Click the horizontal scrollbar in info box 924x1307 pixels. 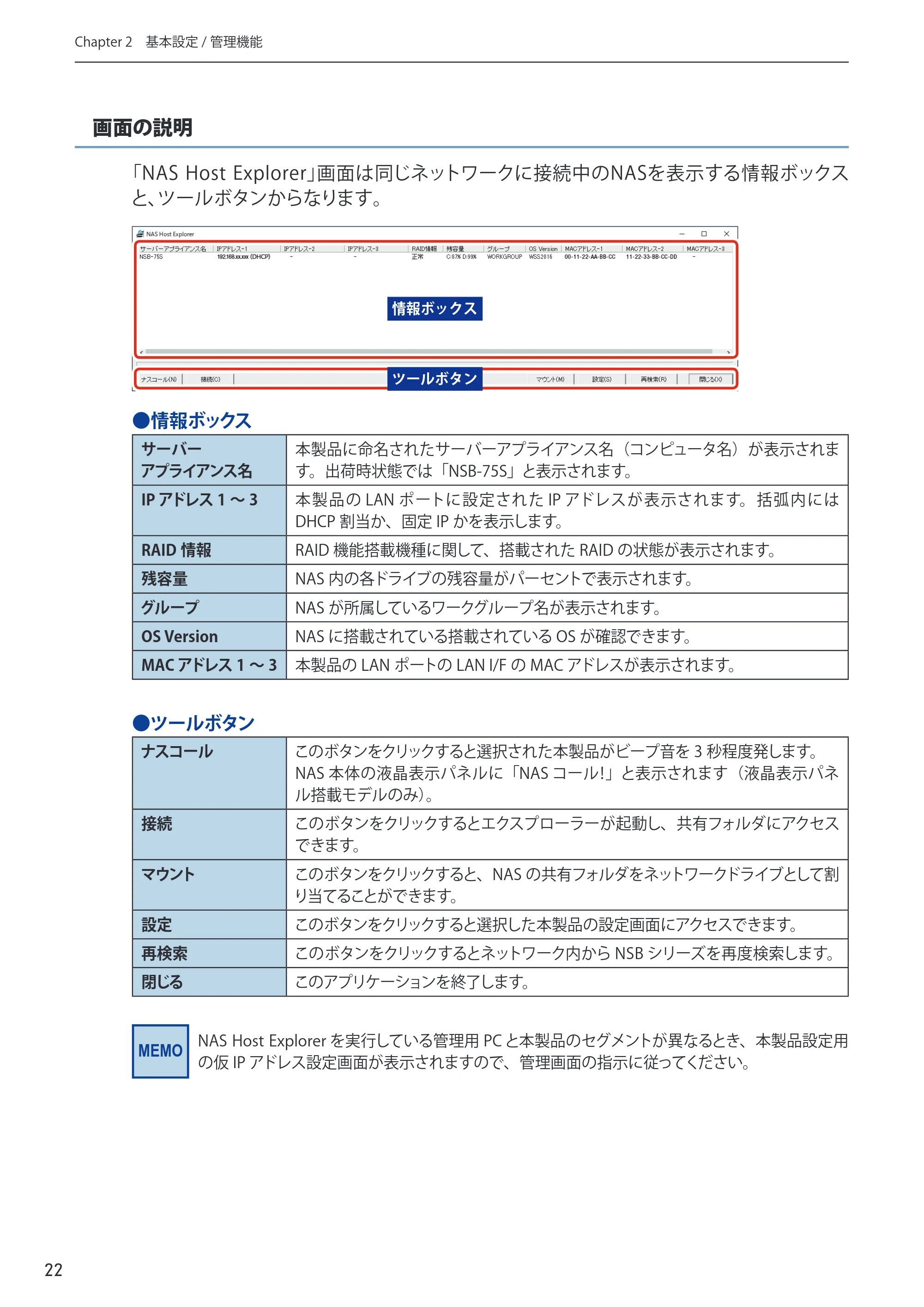[435, 352]
